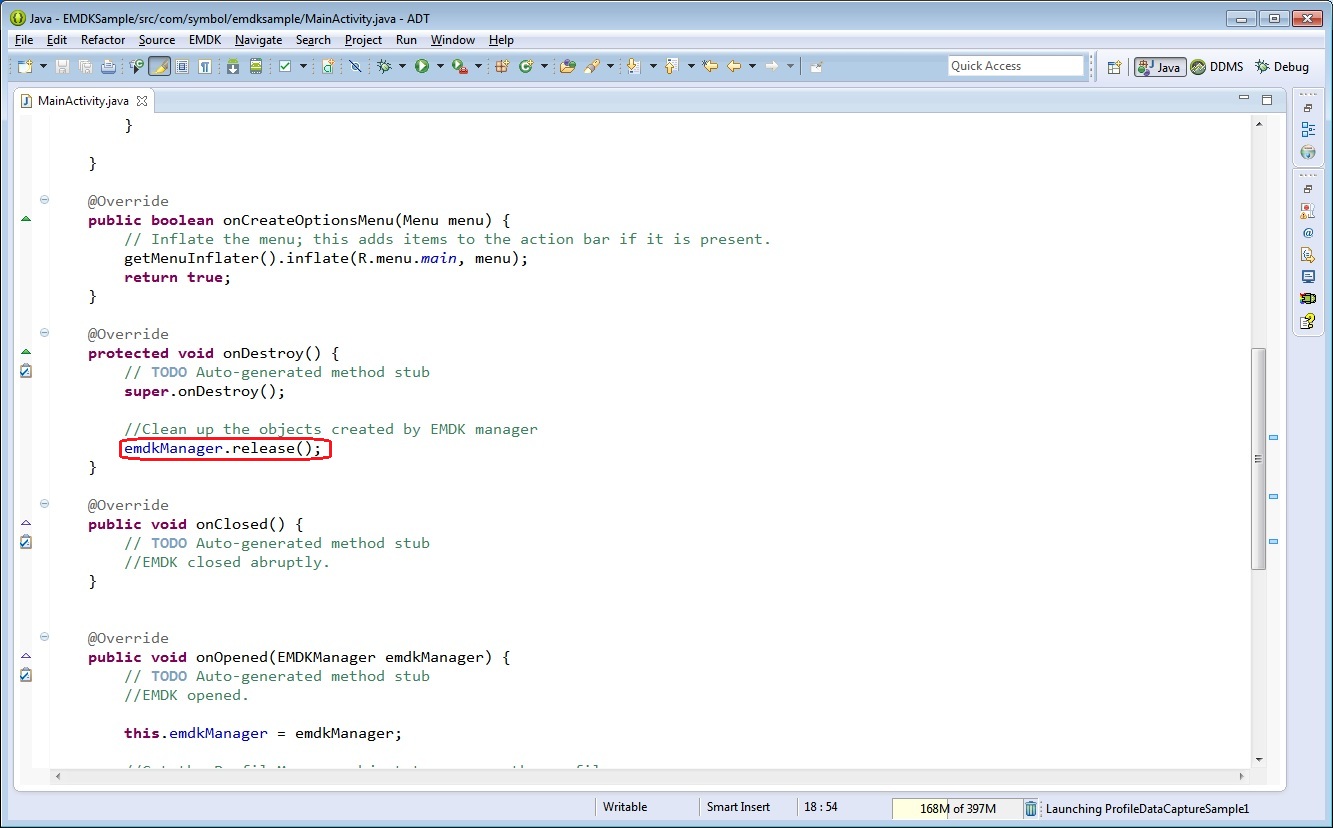1333x828 pixels.
Task: Toggle Mark Occurrences highlighter button
Action: (x=159, y=66)
